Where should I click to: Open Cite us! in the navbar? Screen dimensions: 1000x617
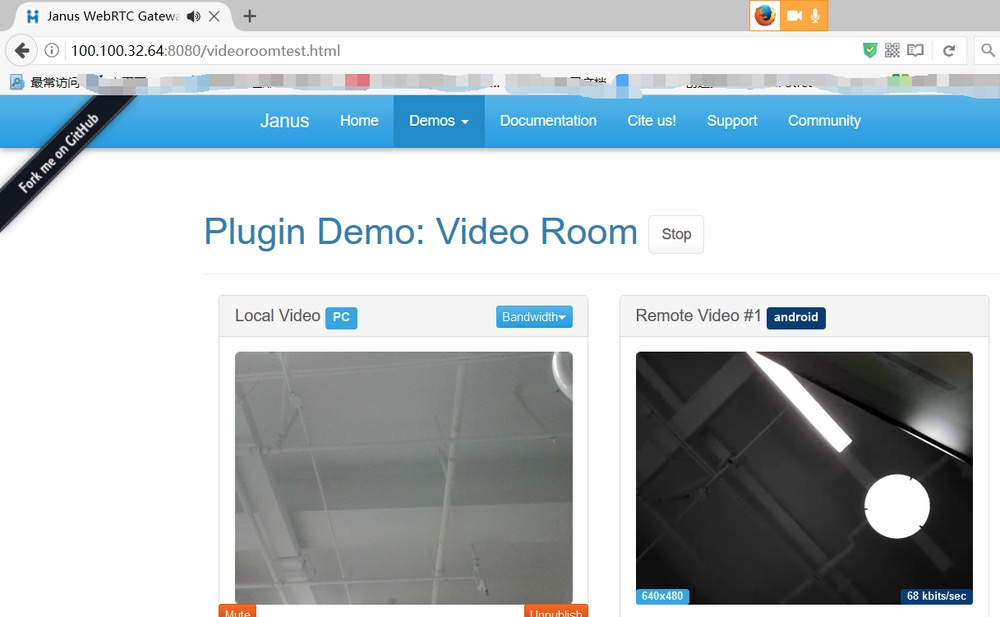(652, 121)
